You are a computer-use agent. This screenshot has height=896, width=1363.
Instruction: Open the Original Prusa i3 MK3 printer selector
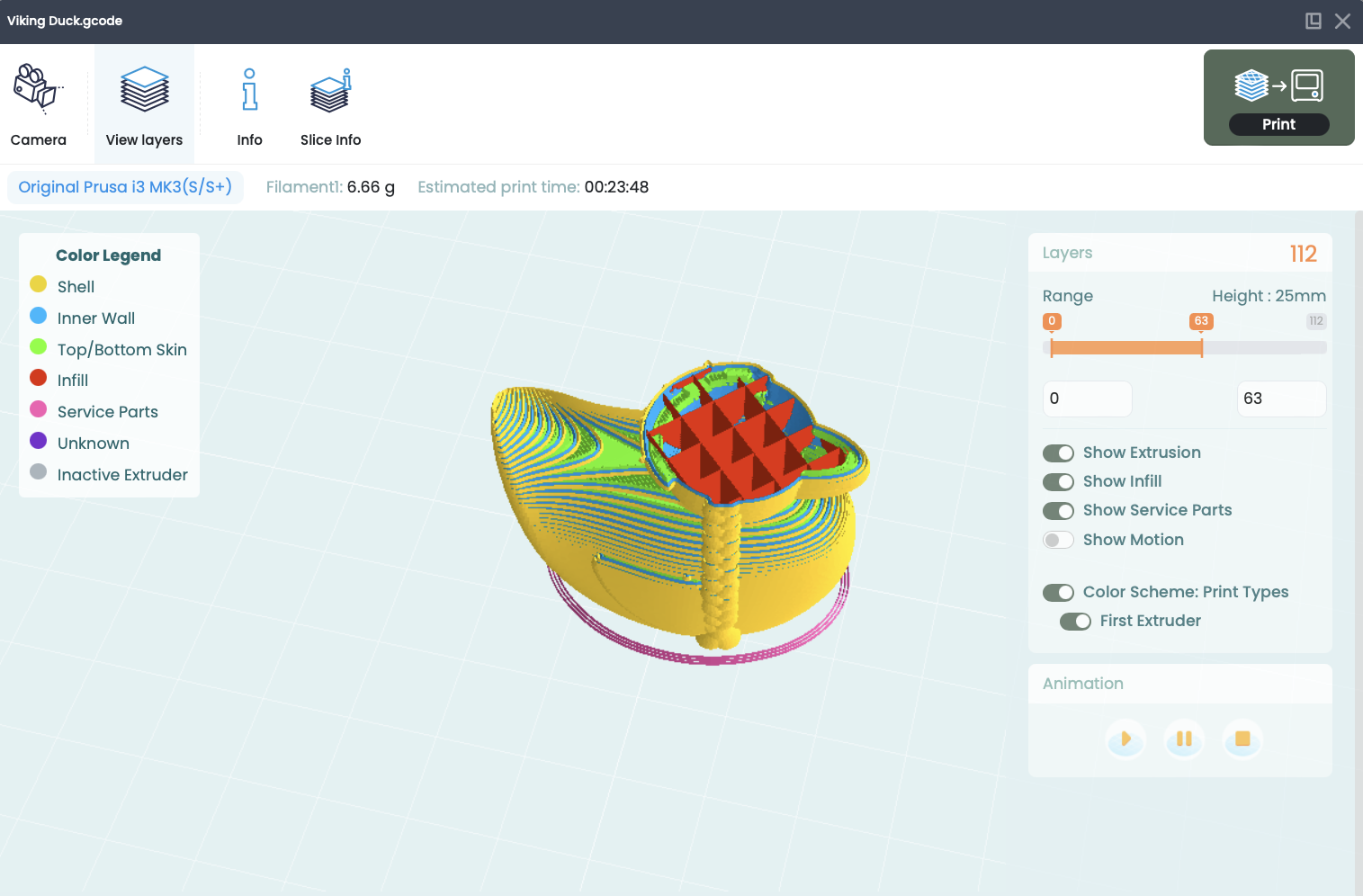[125, 187]
